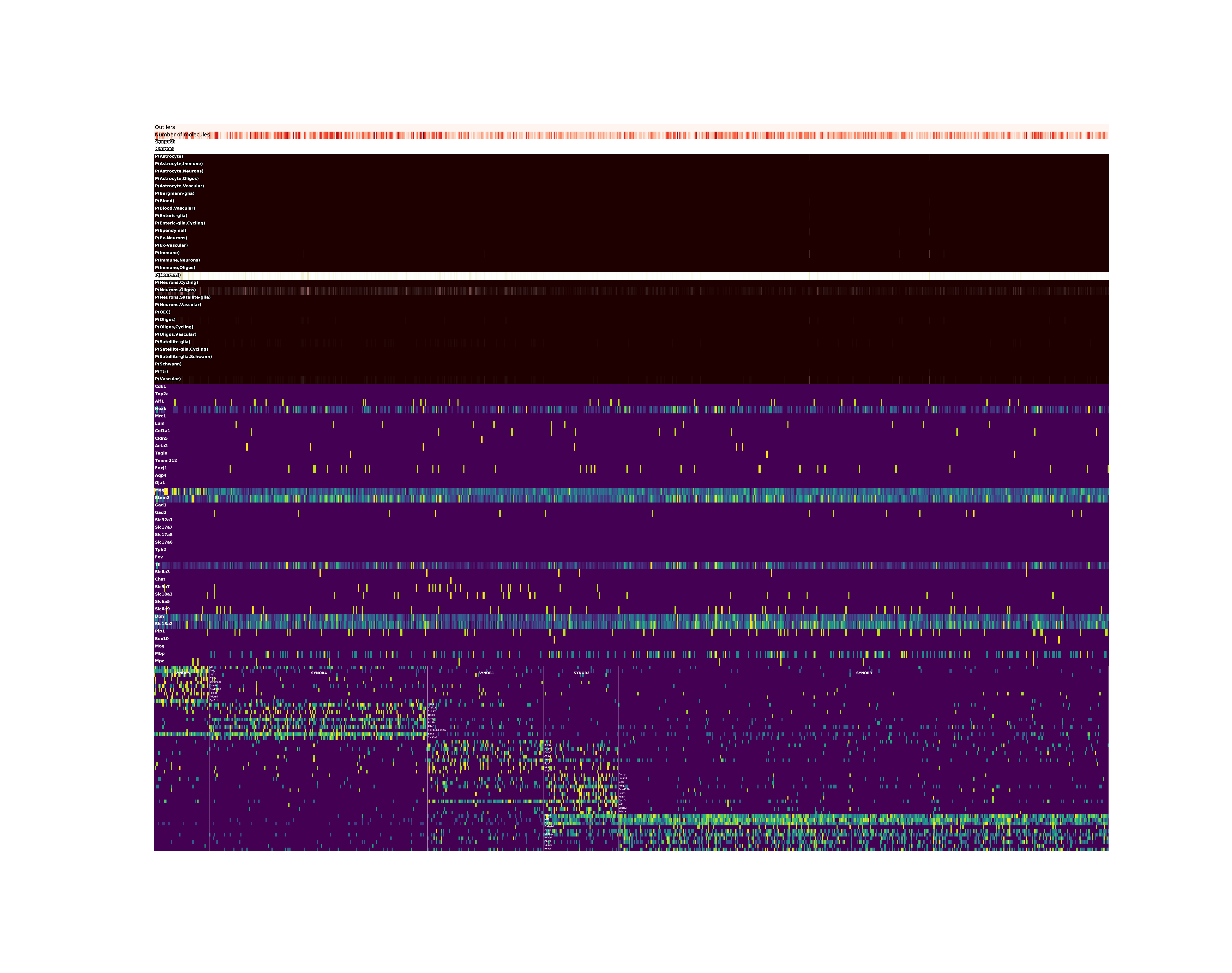Image resolution: width=1232 pixels, height=973 pixels.
Task: Click the 'P(Ttr)' row label
Action: click(x=161, y=371)
